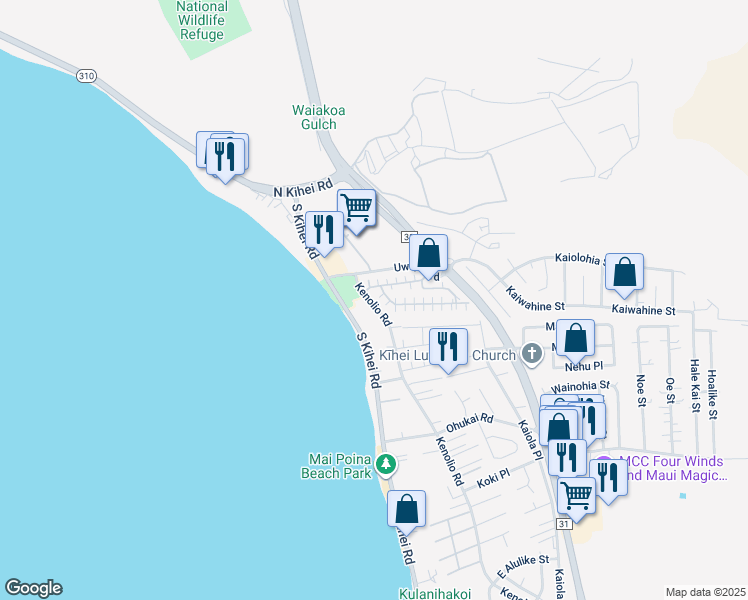This screenshot has height=600, width=748.
Task: Click the Wainohia St street label
Action: (x=581, y=386)
